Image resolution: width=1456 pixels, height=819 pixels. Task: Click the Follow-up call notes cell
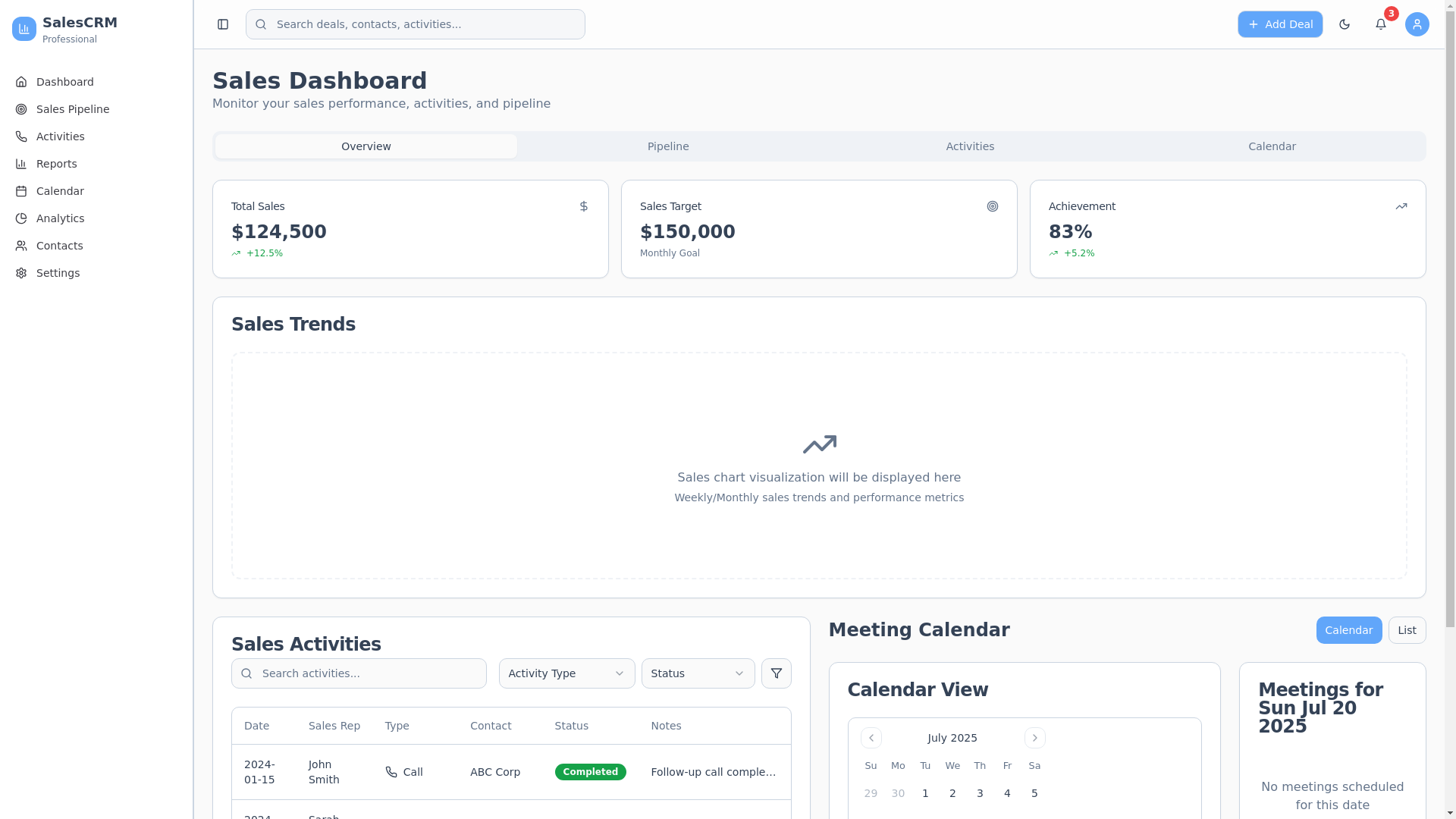[714, 772]
